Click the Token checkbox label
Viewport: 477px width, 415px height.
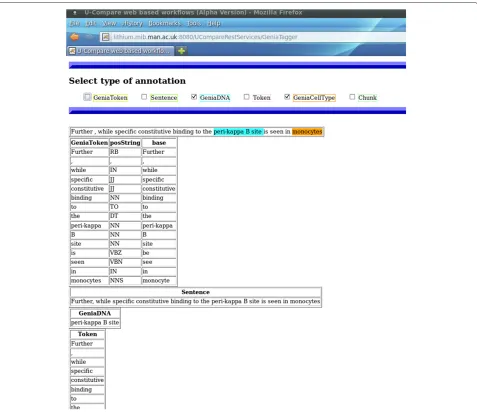(x=261, y=98)
